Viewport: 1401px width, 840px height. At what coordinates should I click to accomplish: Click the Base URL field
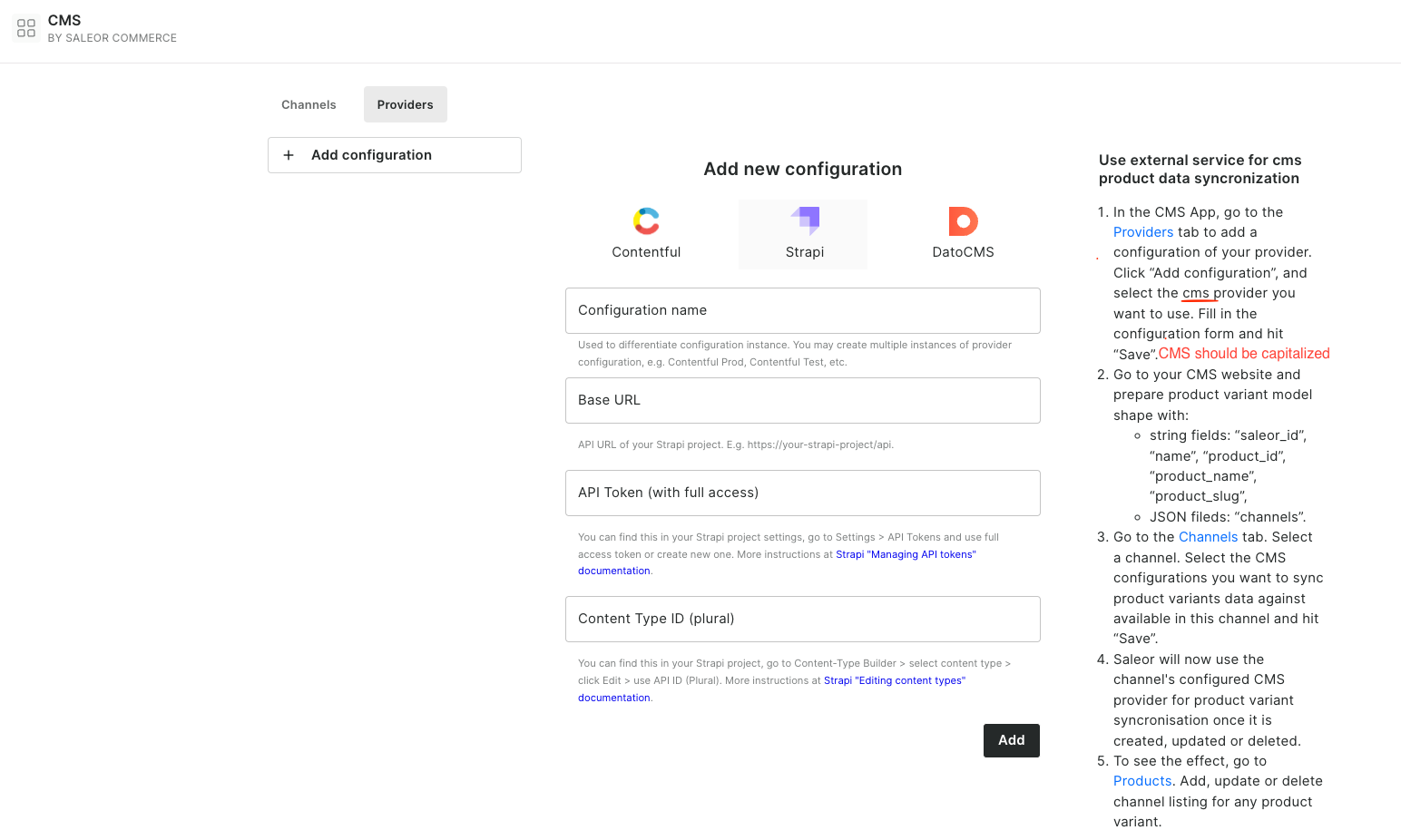click(802, 400)
